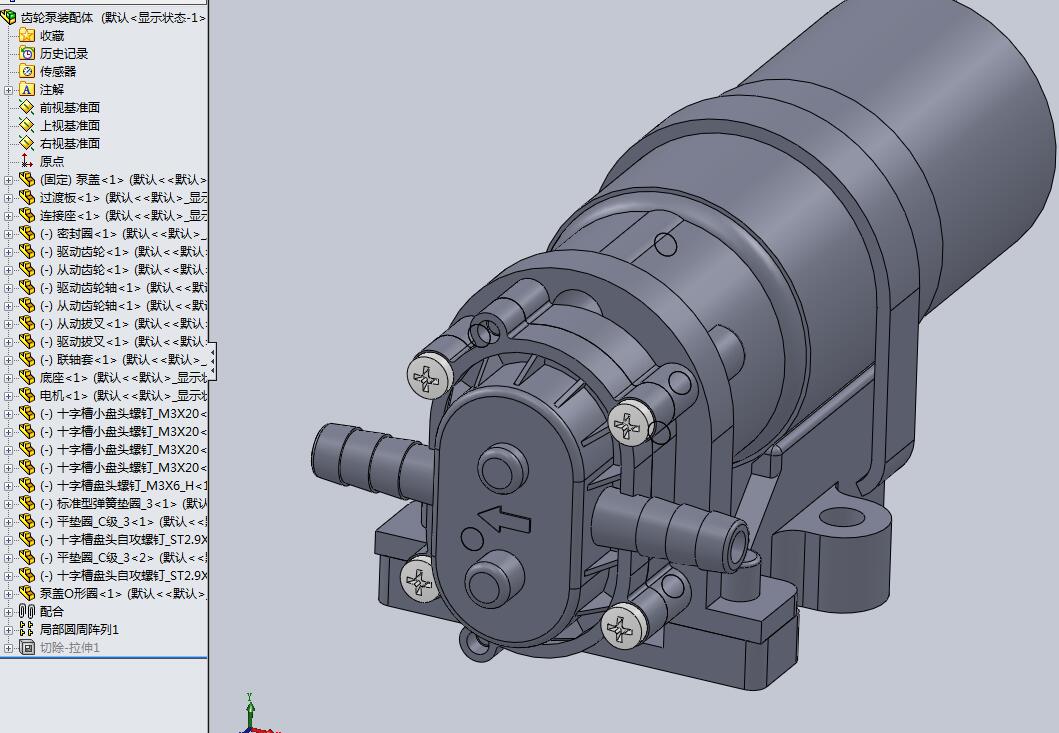Expand the 底座<1> component node

[8, 378]
